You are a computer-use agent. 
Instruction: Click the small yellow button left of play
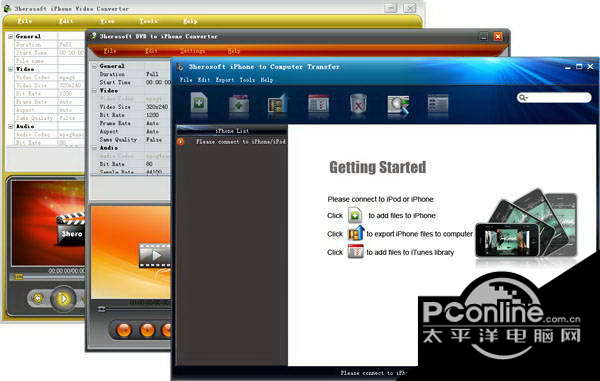38,298
